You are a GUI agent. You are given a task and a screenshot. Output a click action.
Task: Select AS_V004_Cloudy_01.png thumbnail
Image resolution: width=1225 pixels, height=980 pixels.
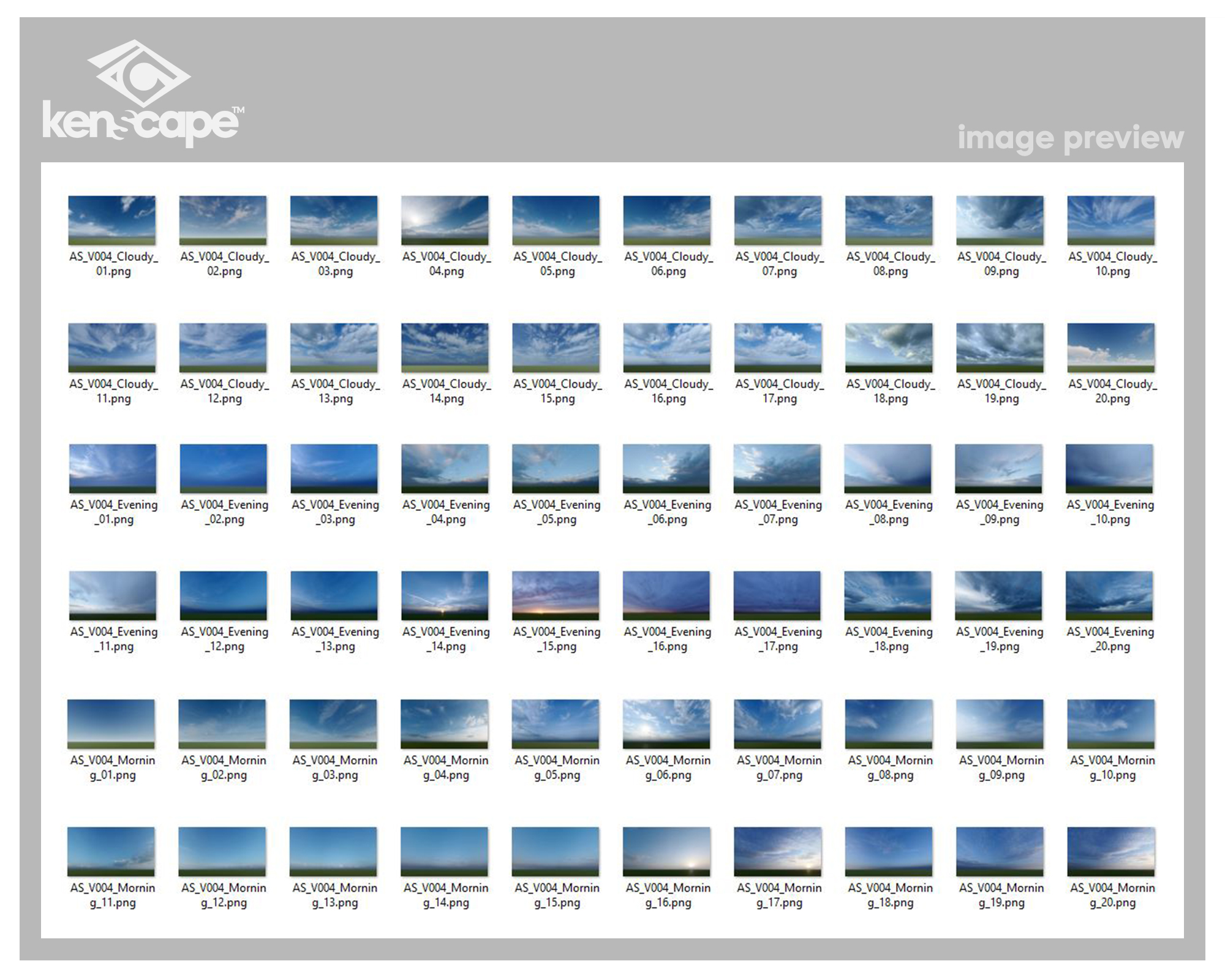click(x=111, y=221)
